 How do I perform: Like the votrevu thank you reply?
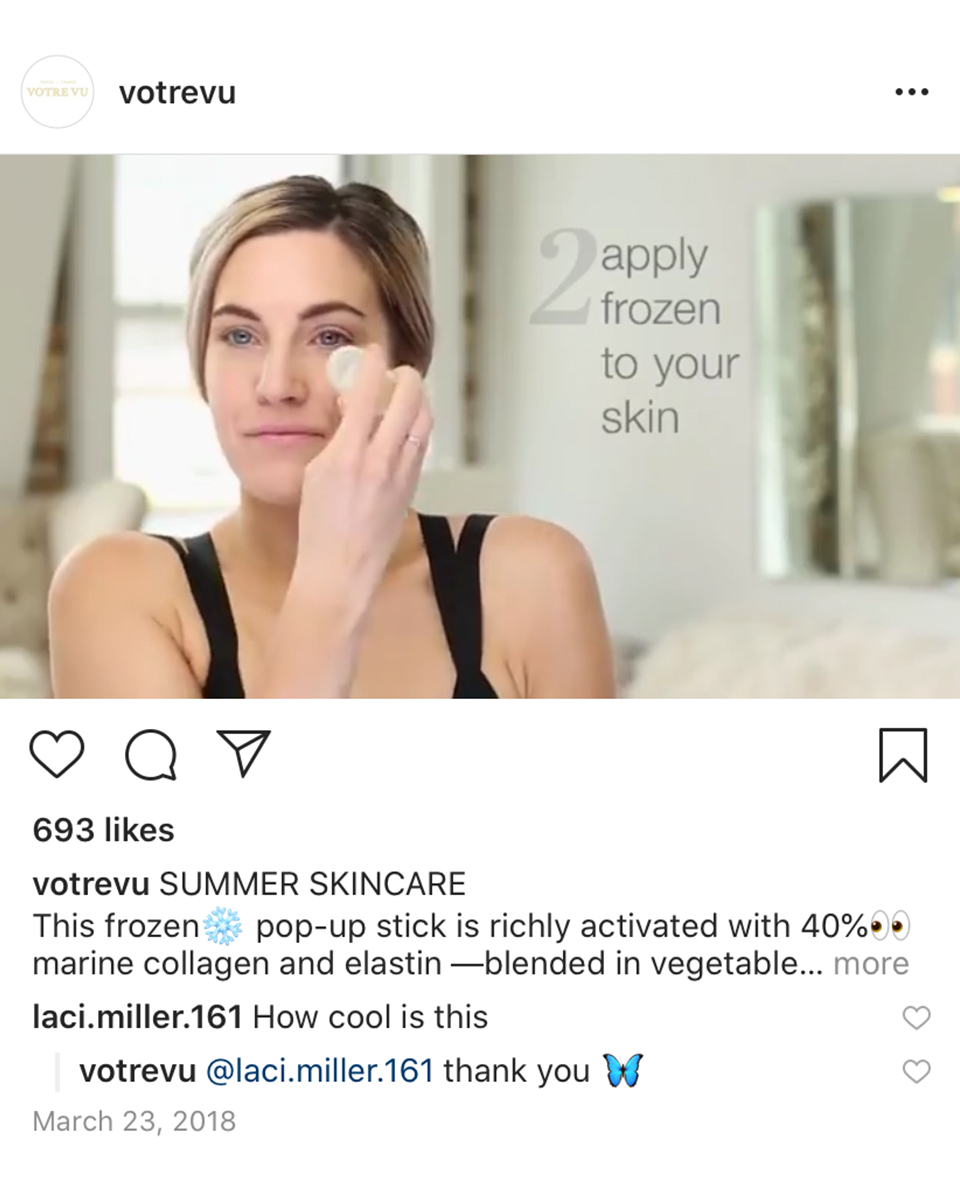click(916, 1071)
